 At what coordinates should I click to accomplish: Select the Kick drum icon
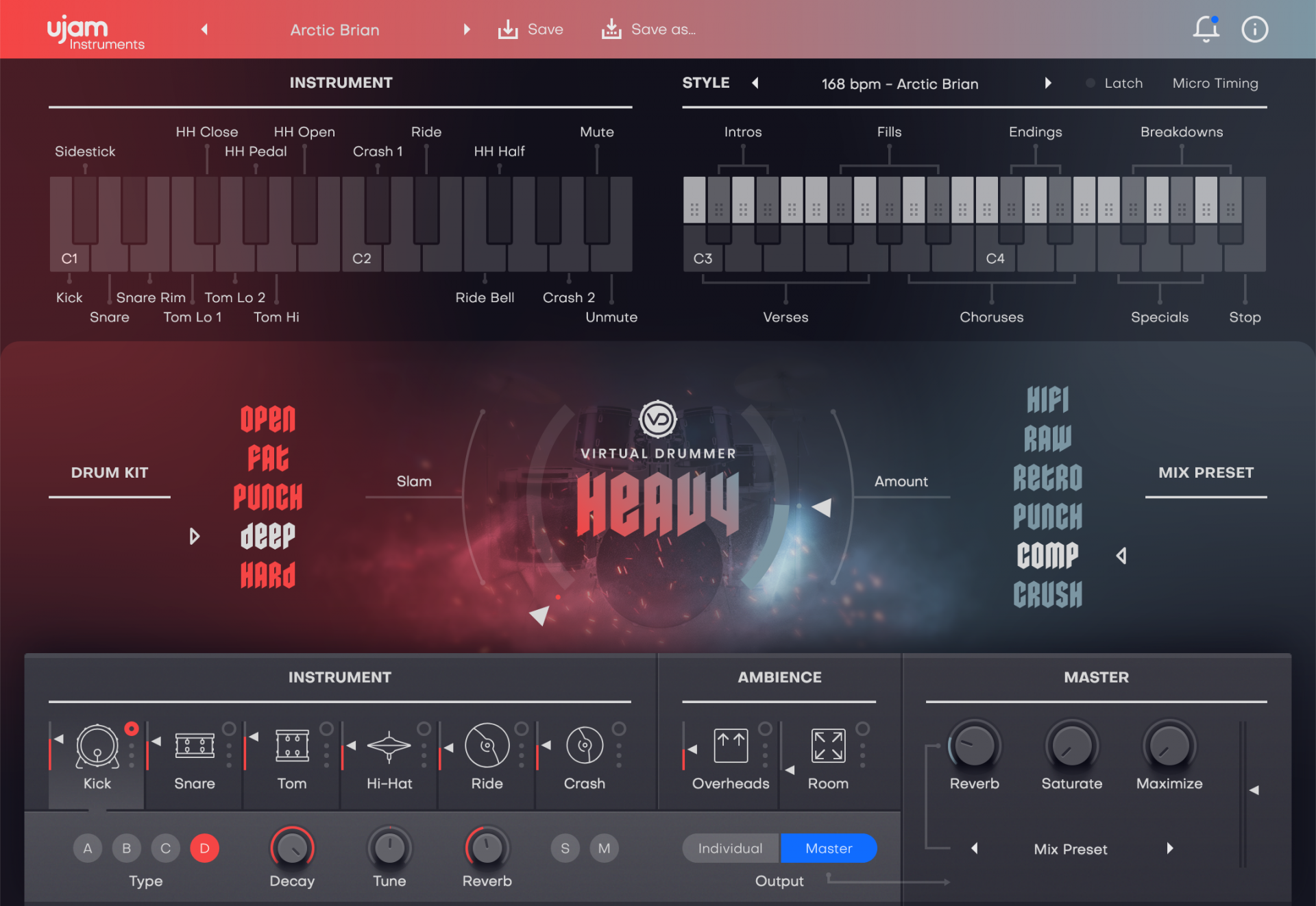[97, 746]
